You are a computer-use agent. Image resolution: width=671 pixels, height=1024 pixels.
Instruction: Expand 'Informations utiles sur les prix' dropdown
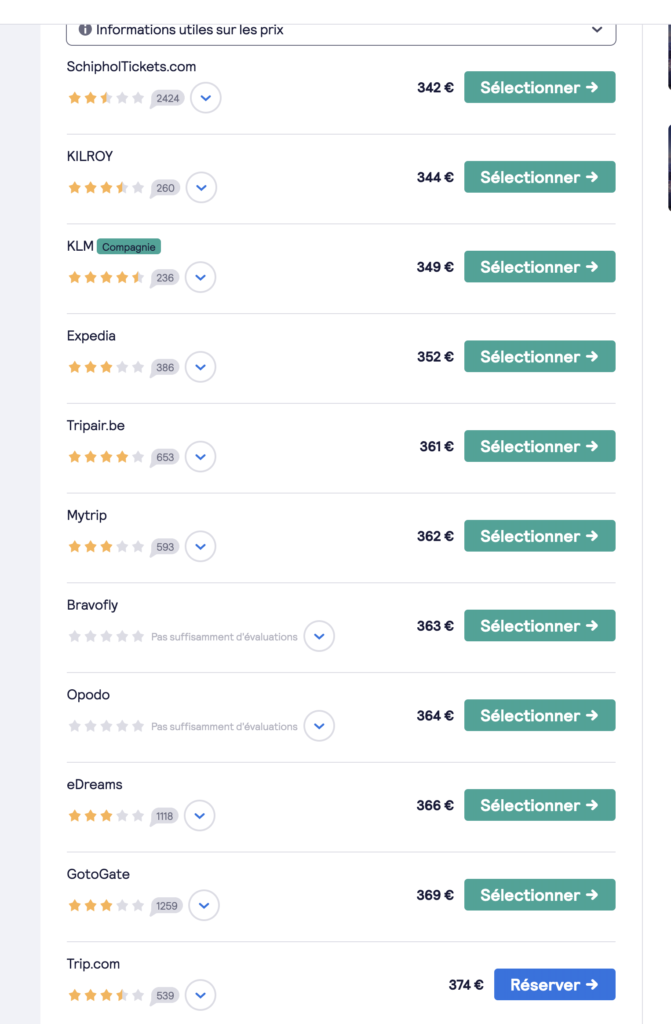341,31
